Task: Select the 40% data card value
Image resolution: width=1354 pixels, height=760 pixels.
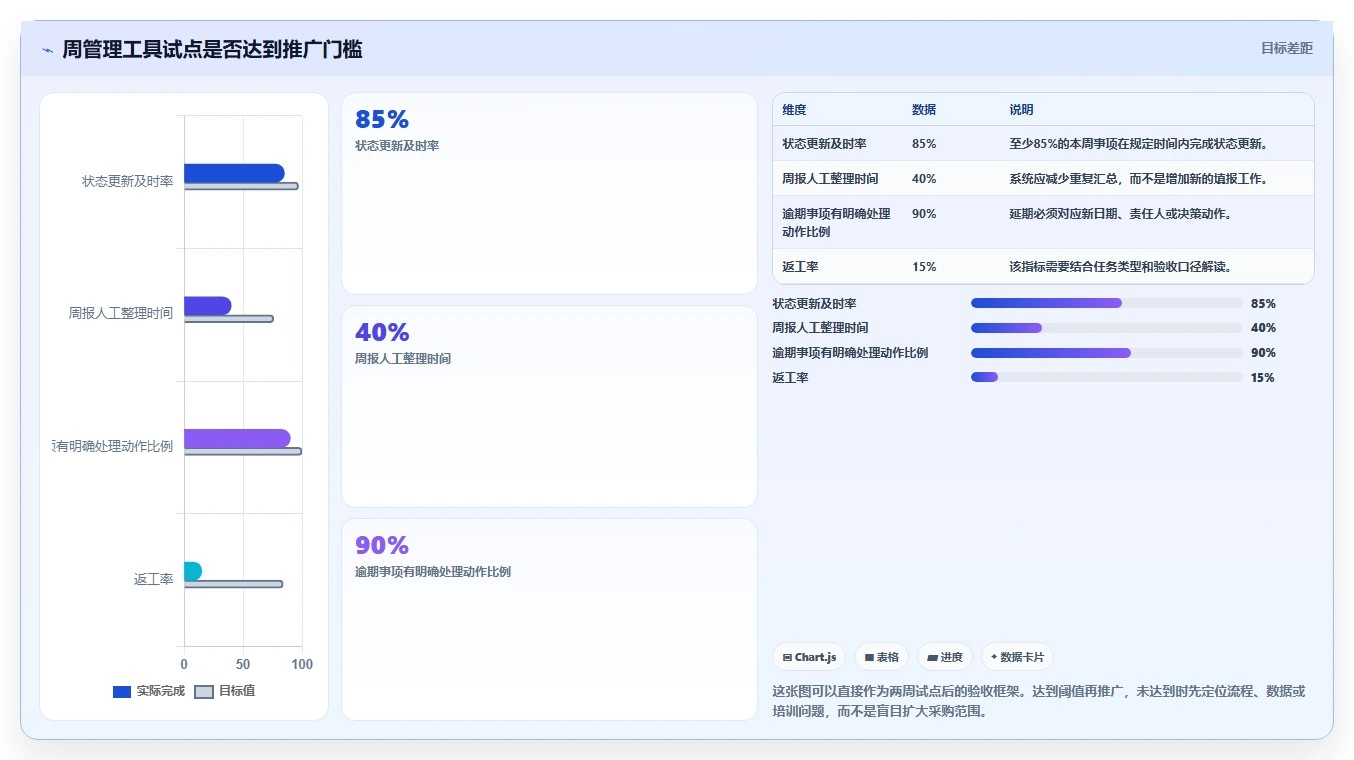Action: [x=382, y=333]
